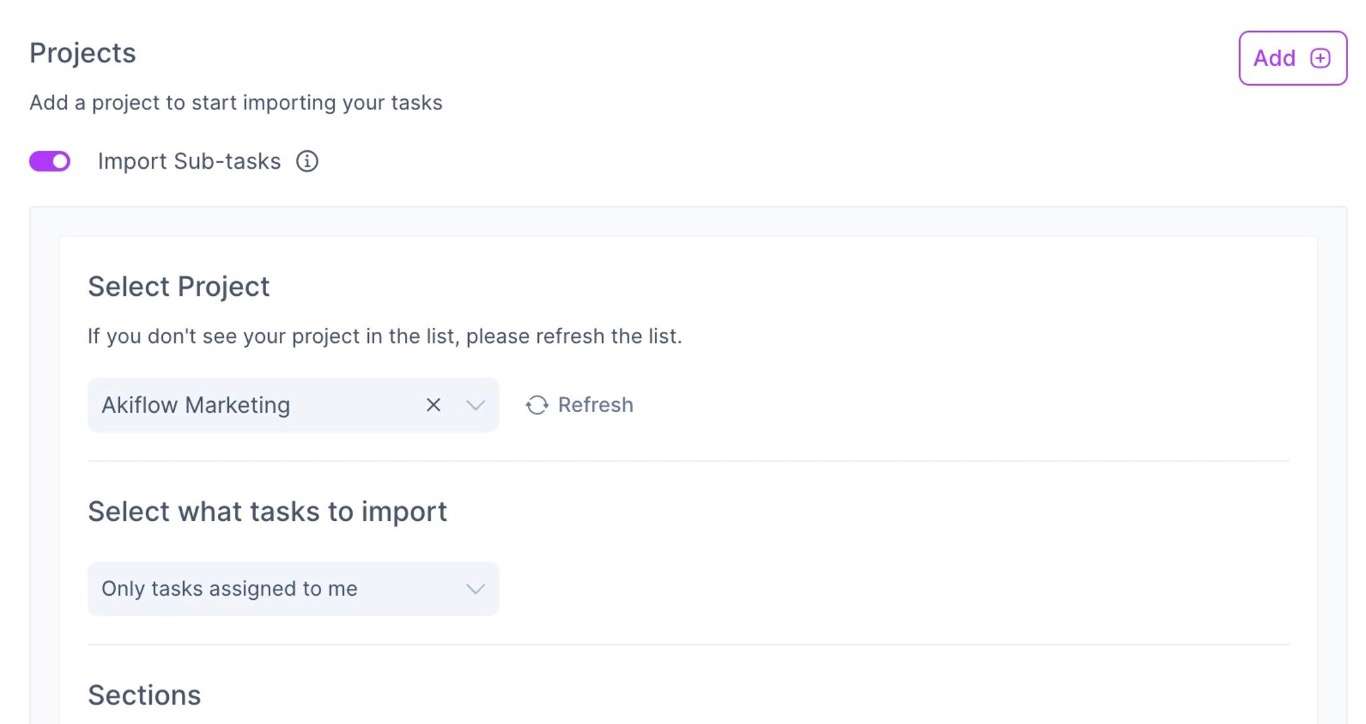Click the Akiflow Marketing text in the selector
Screen dimensions: 1366x724
(196, 405)
